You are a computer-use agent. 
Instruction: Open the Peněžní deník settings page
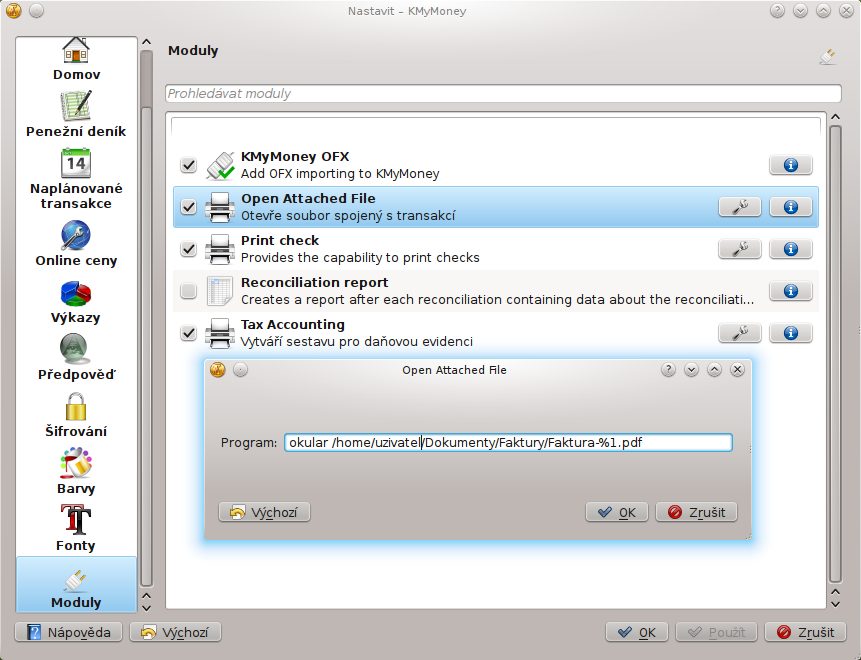pyautogui.click(x=76, y=114)
